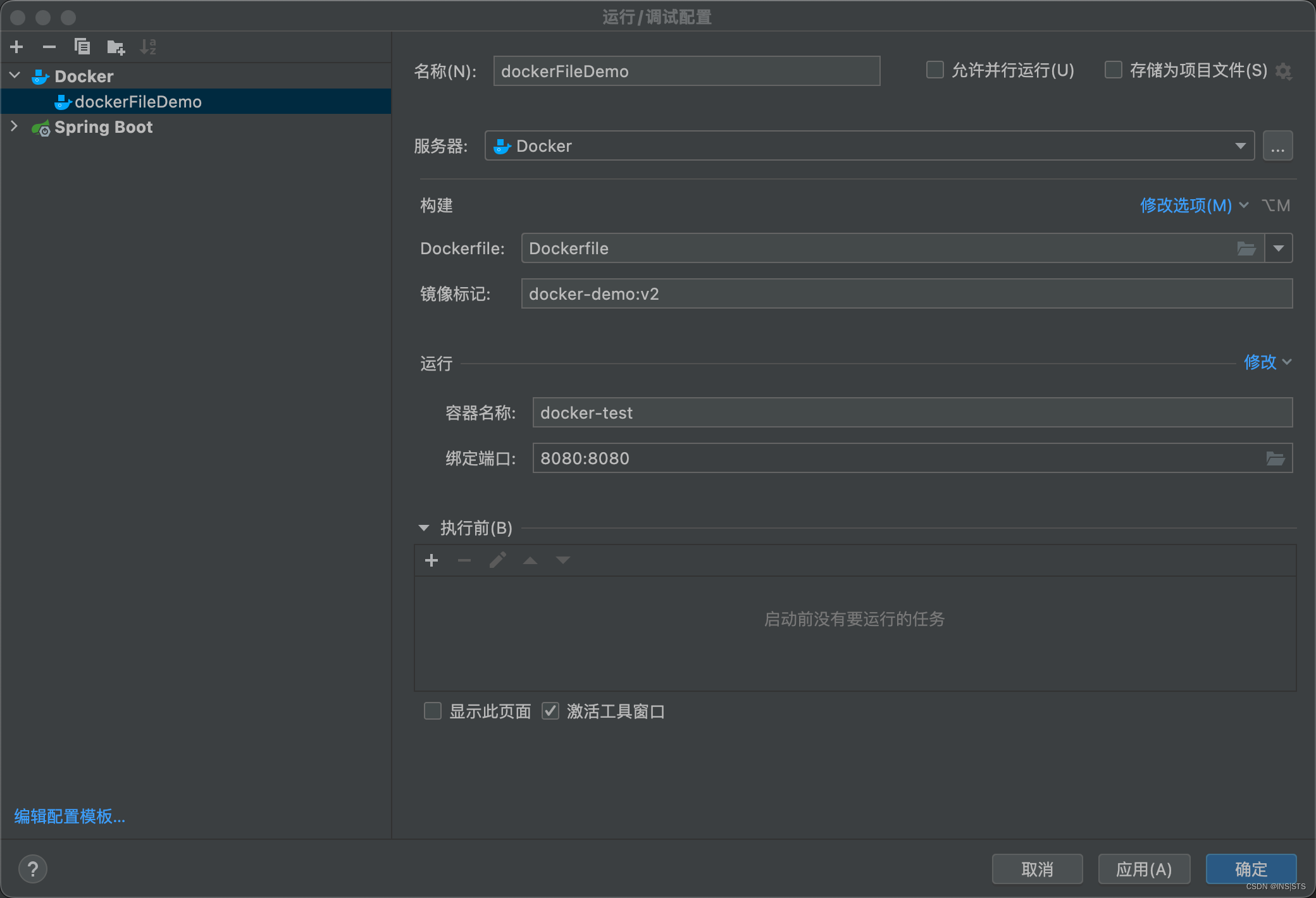Focus the 名称 dockerFileDemo field
This screenshot has height=898, width=1316.
[x=686, y=71]
